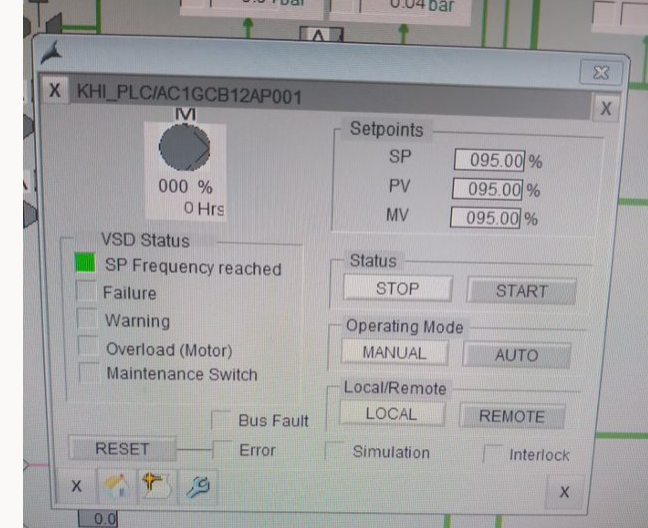Click the SP setpoint value field
Screen dimensions: 648x528
click(x=489, y=160)
